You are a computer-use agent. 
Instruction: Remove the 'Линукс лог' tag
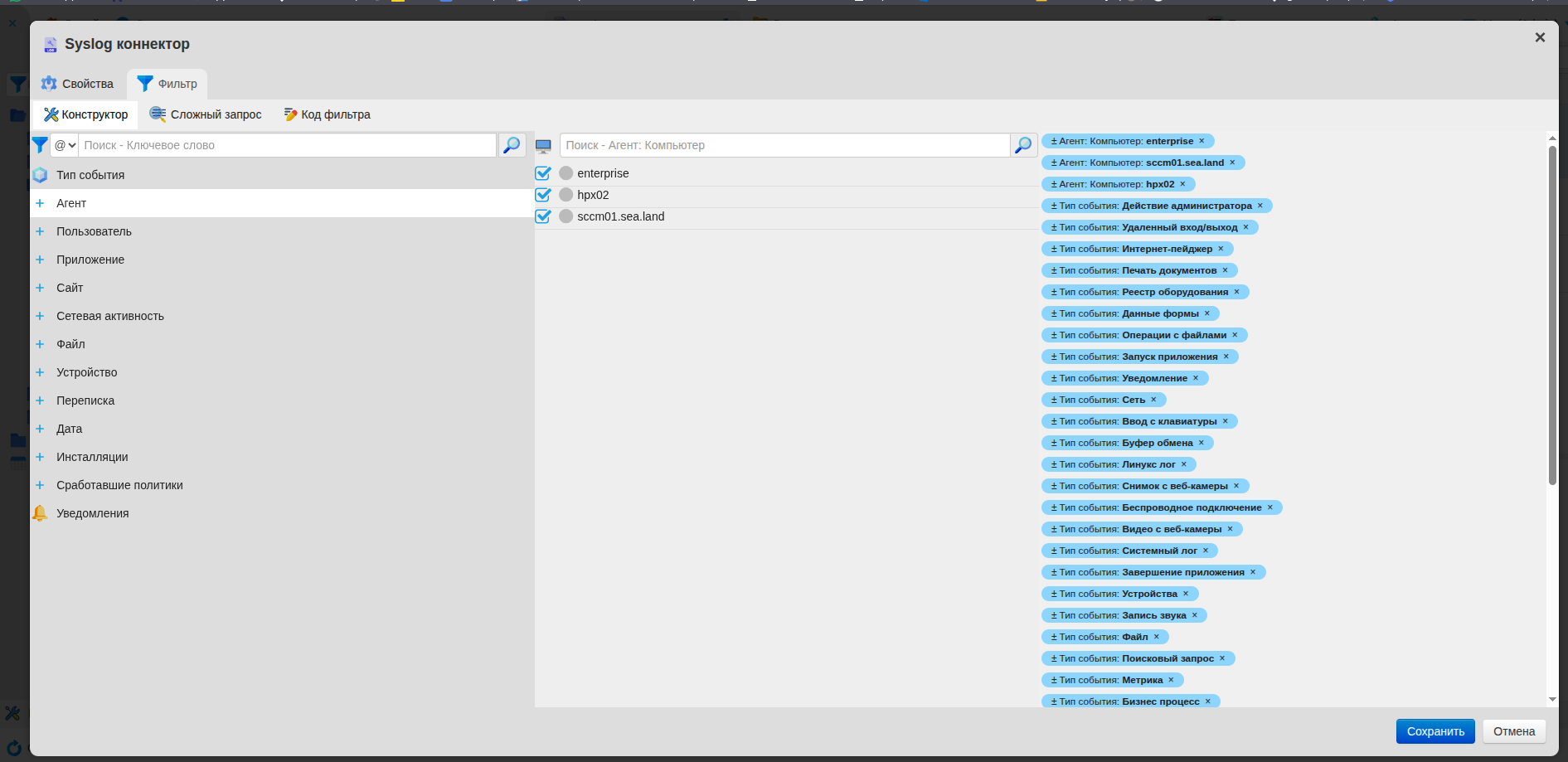pos(1184,464)
